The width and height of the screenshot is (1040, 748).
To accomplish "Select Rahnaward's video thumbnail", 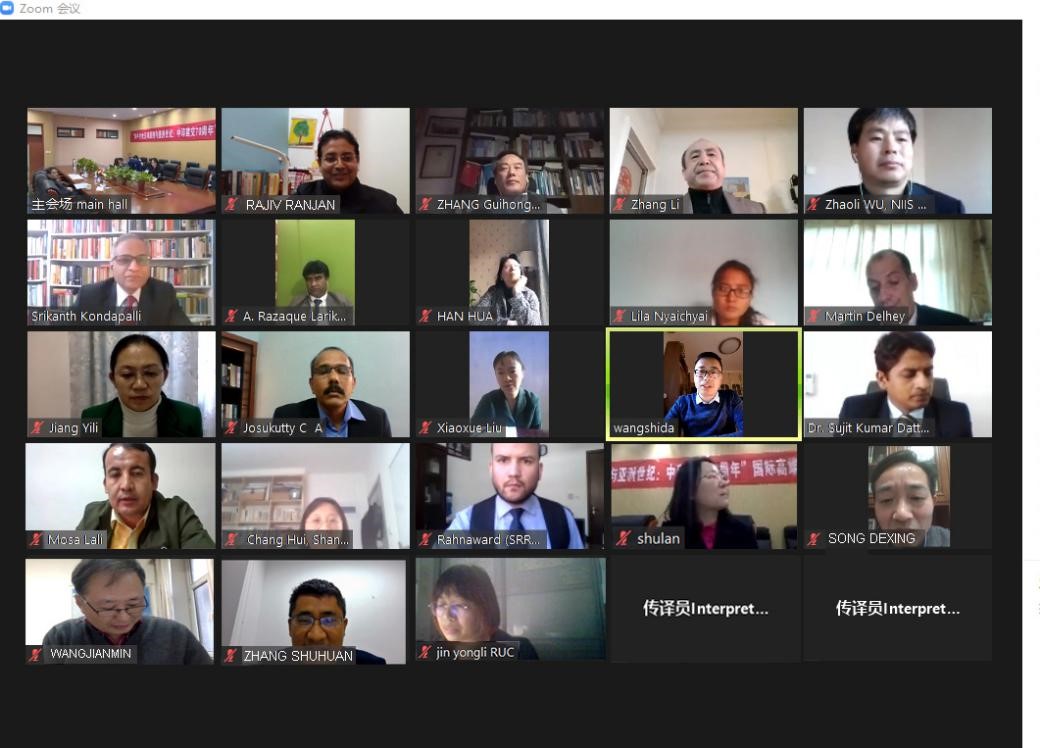I will pos(510,496).
